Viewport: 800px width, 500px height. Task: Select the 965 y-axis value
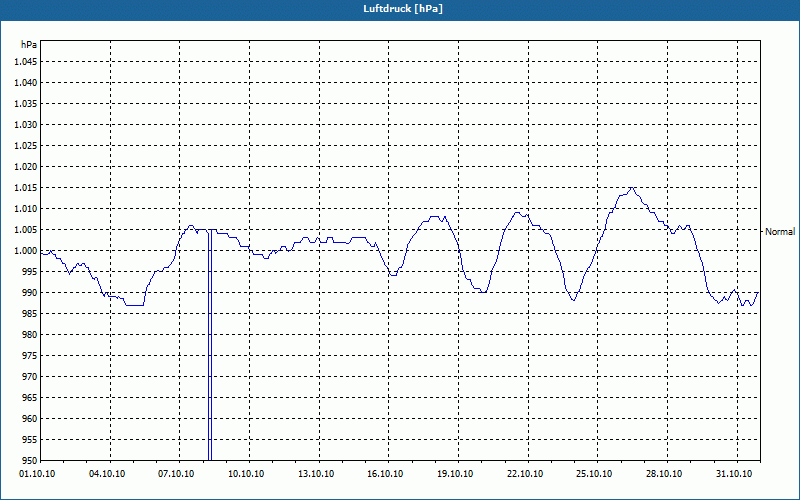coord(30,397)
